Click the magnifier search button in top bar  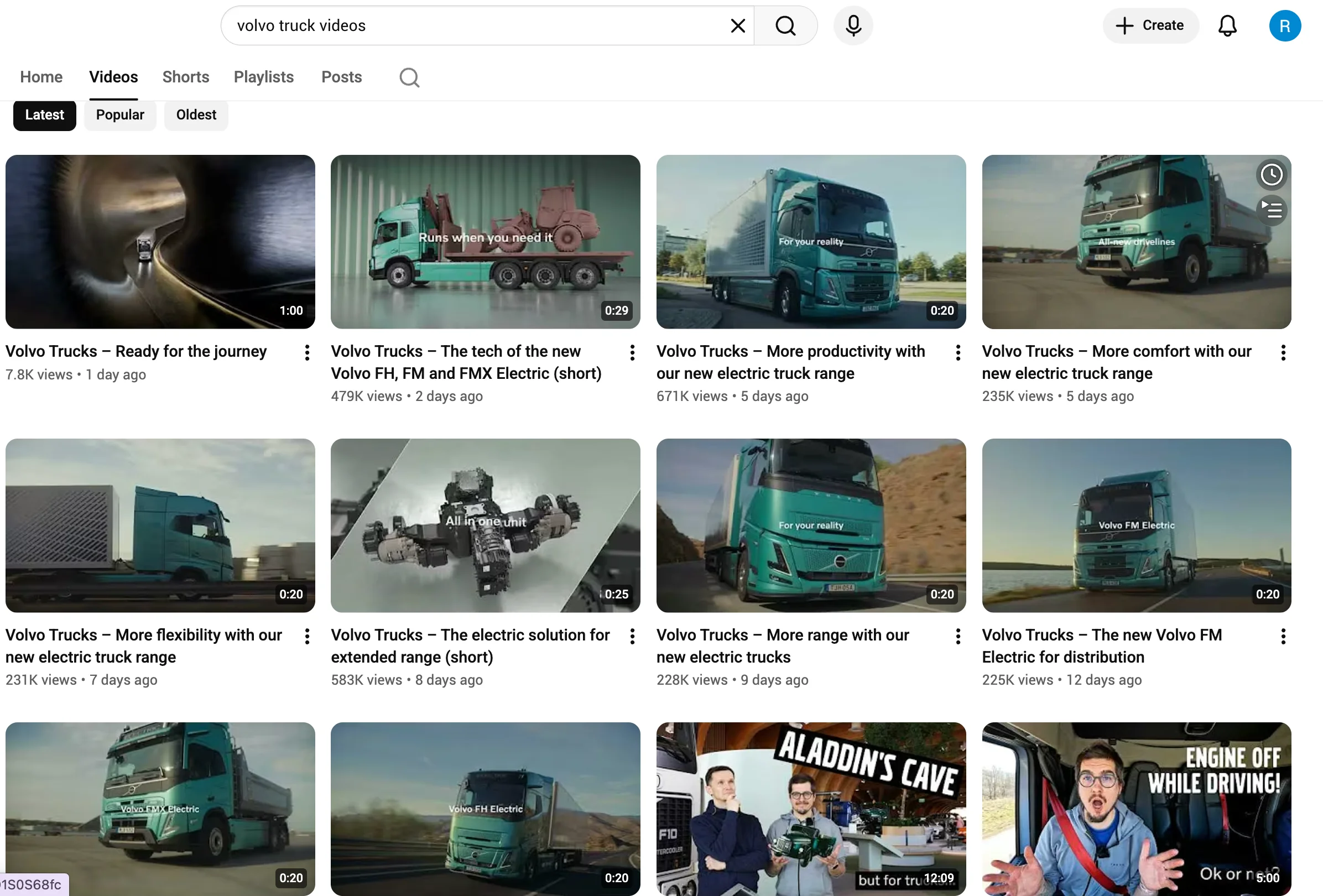click(785, 25)
